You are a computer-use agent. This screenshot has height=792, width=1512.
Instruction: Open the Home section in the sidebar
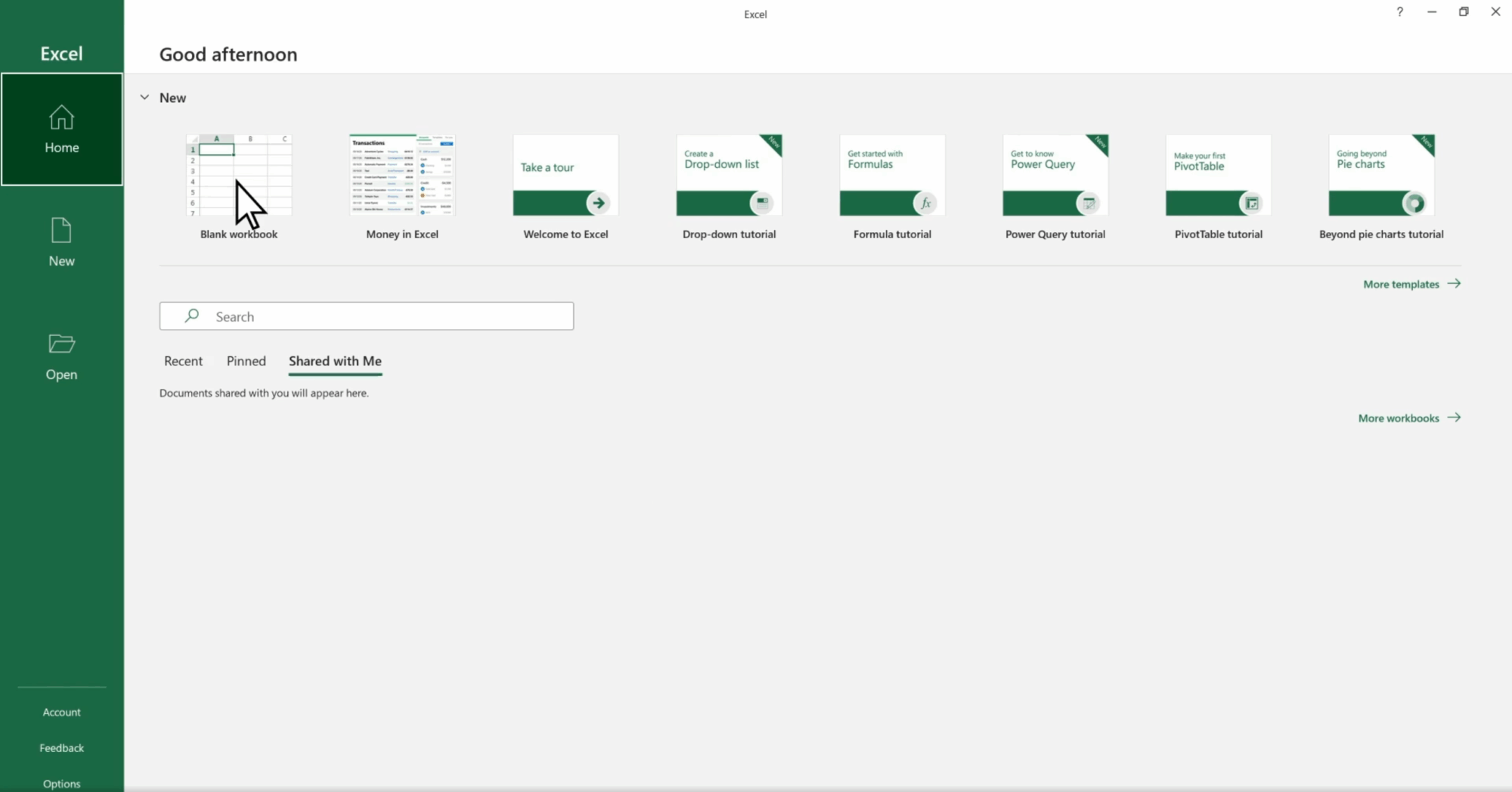61,129
